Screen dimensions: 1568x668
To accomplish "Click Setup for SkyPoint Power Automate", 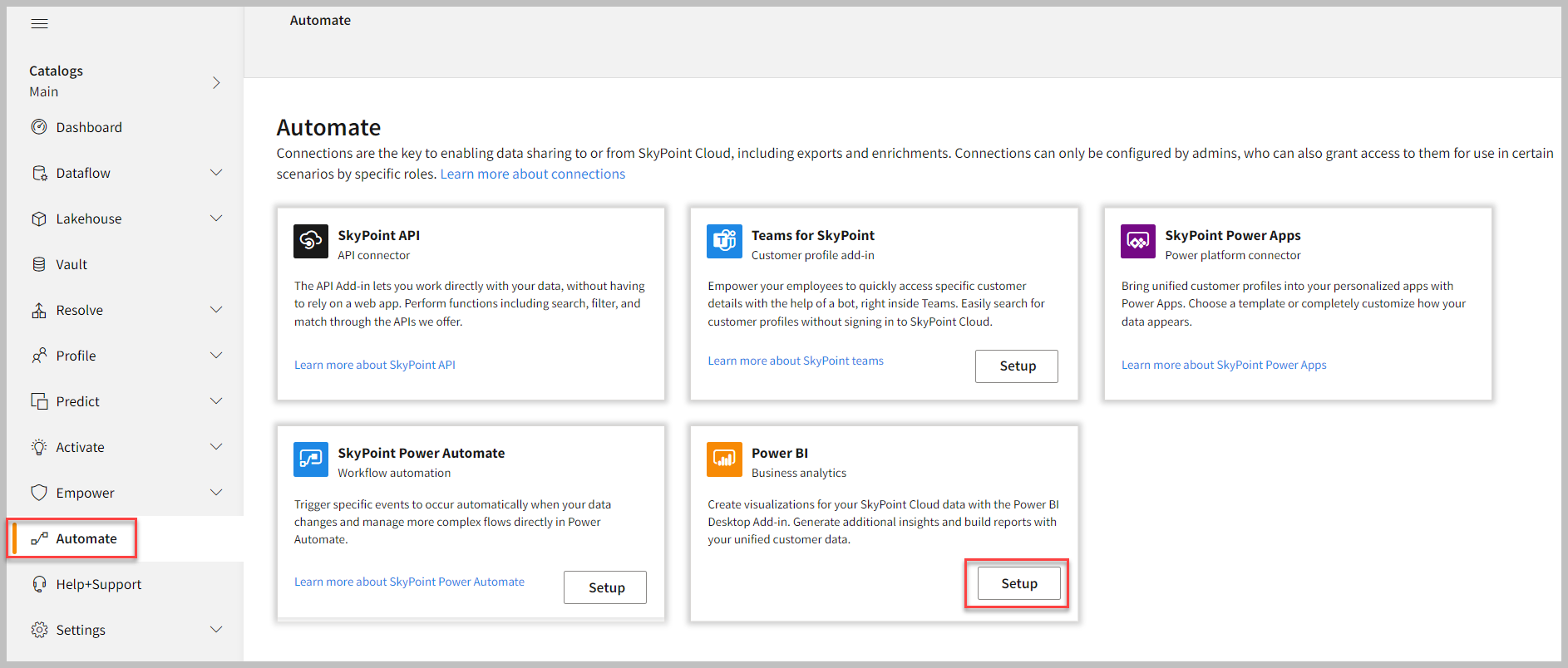I will (605, 587).
